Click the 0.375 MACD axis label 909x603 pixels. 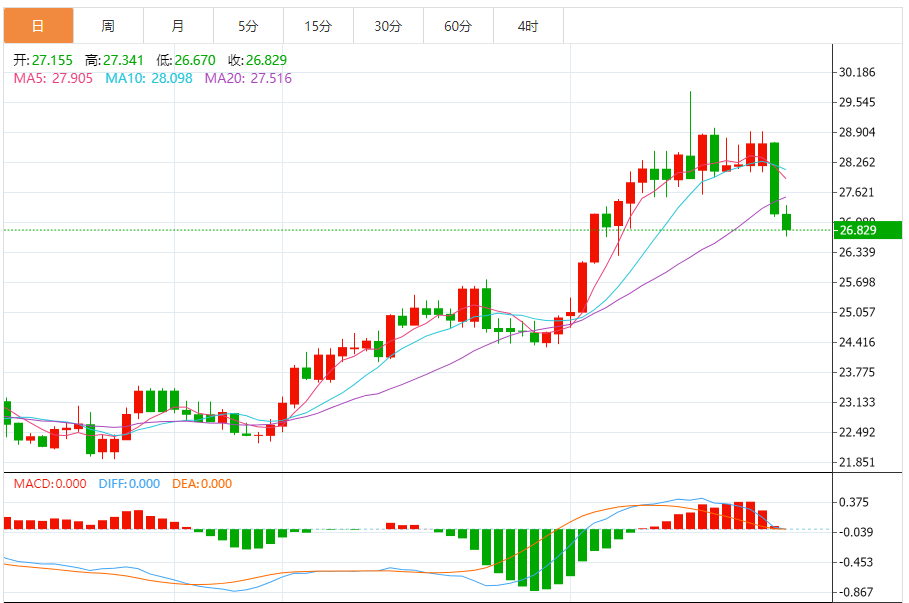click(854, 502)
